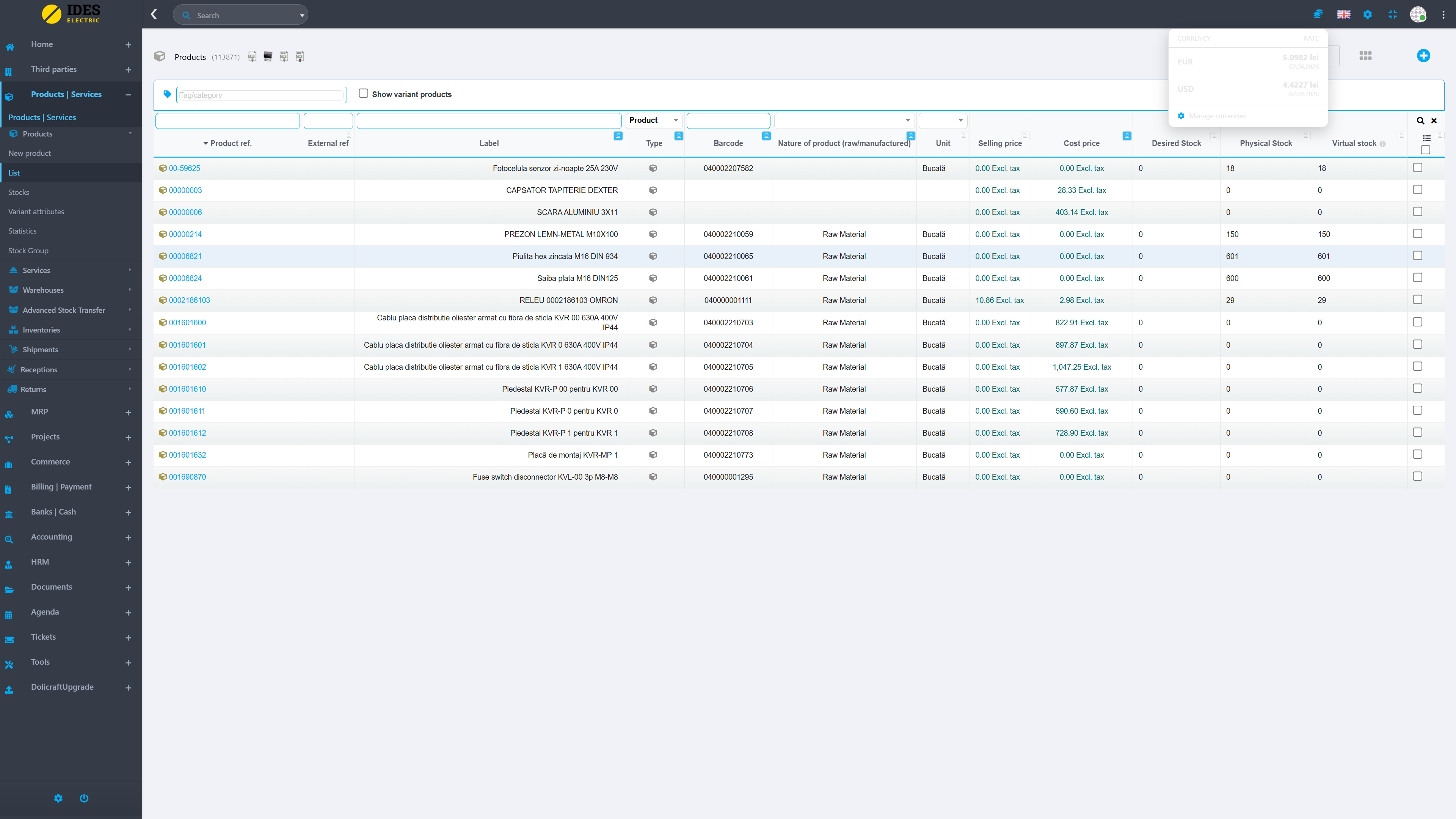Enable Show variant products checkbox
This screenshot has width=1456, height=819.
pos(364,93)
